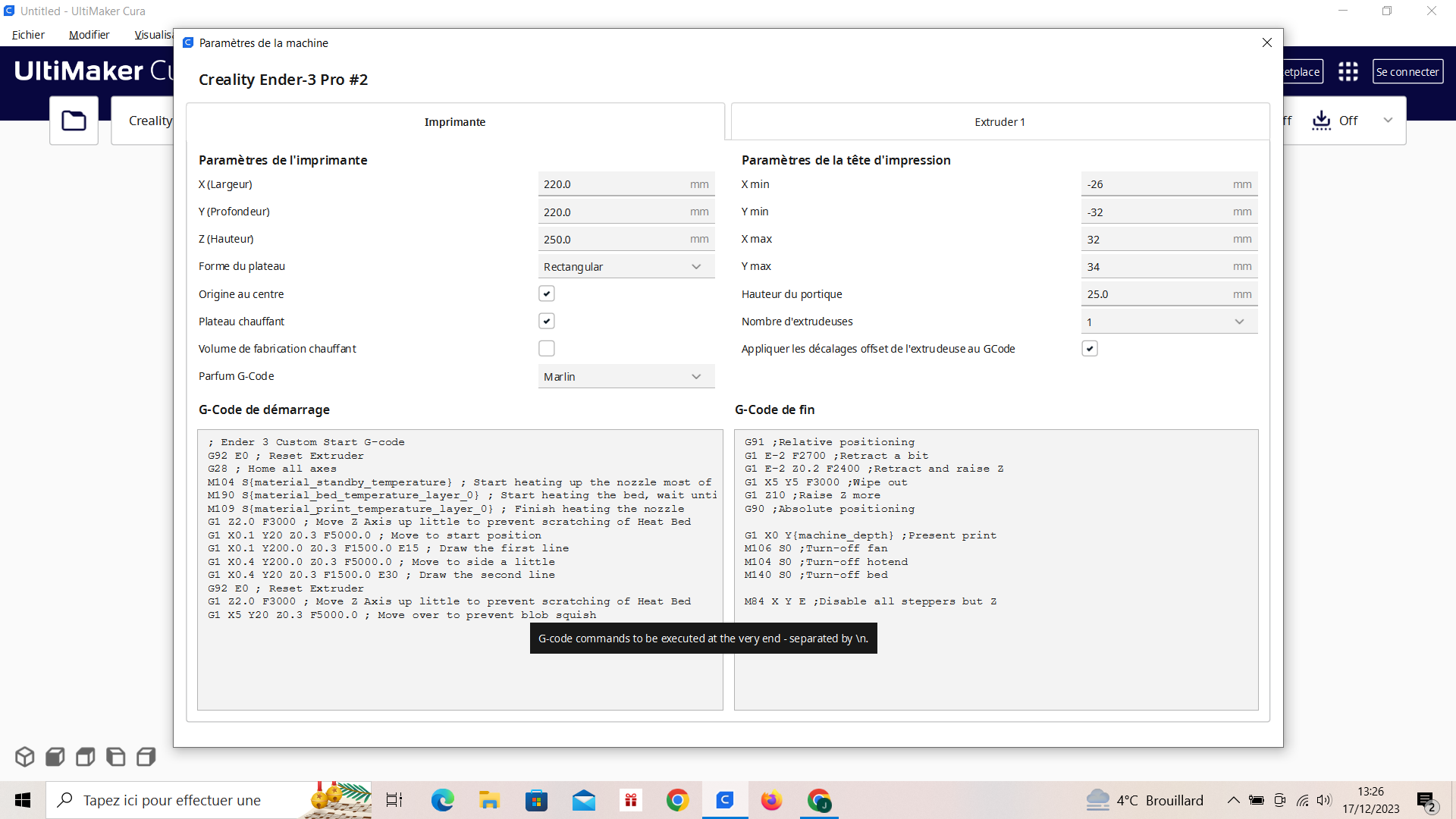This screenshot has height=819, width=1456.
Task: Toggle the Origine au centre checkbox
Action: click(x=546, y=293)
